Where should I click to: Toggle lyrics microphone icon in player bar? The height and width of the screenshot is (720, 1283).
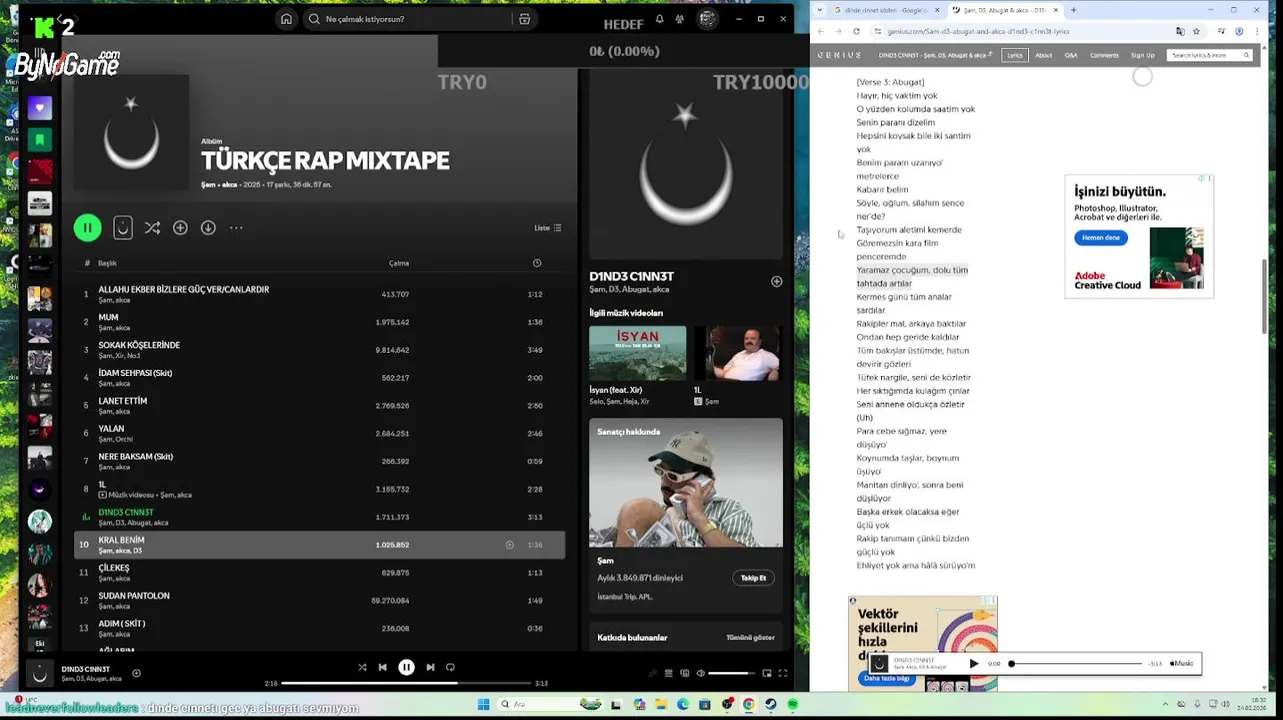point(654,673)
